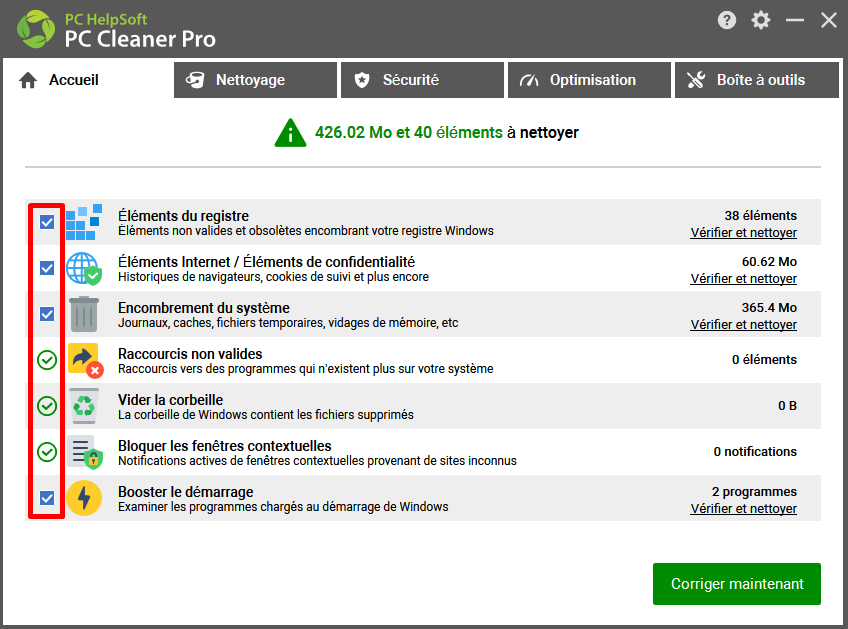Click the Éléments du registre title
This screenshot has width=848, height=629.
(183, 216)
